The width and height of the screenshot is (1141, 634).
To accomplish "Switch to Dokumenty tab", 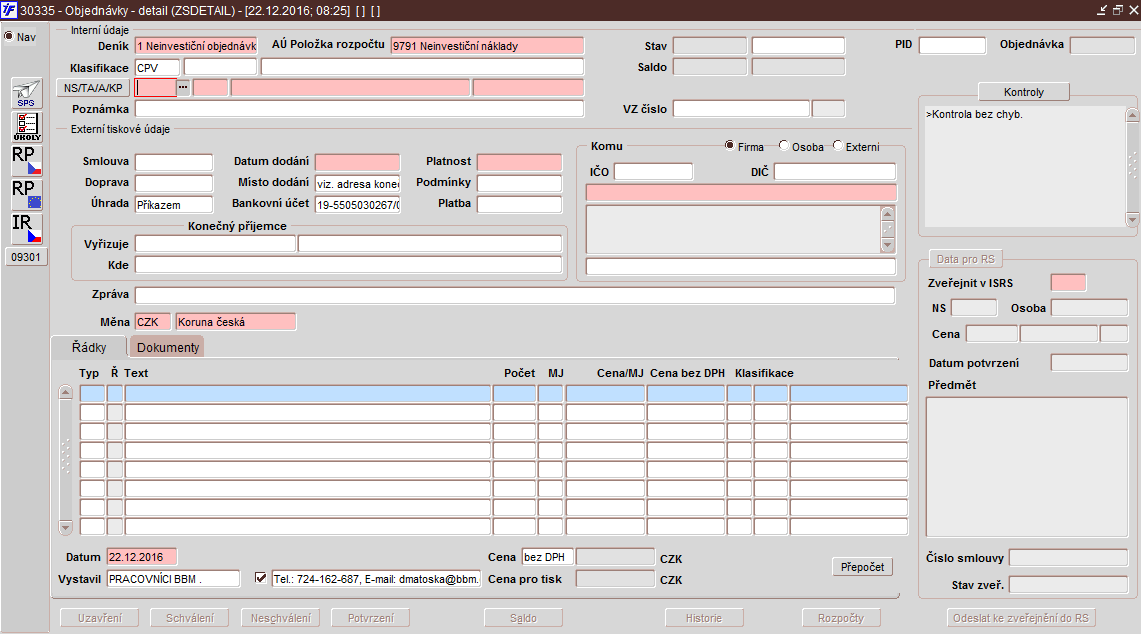I will tap(167, 347).
